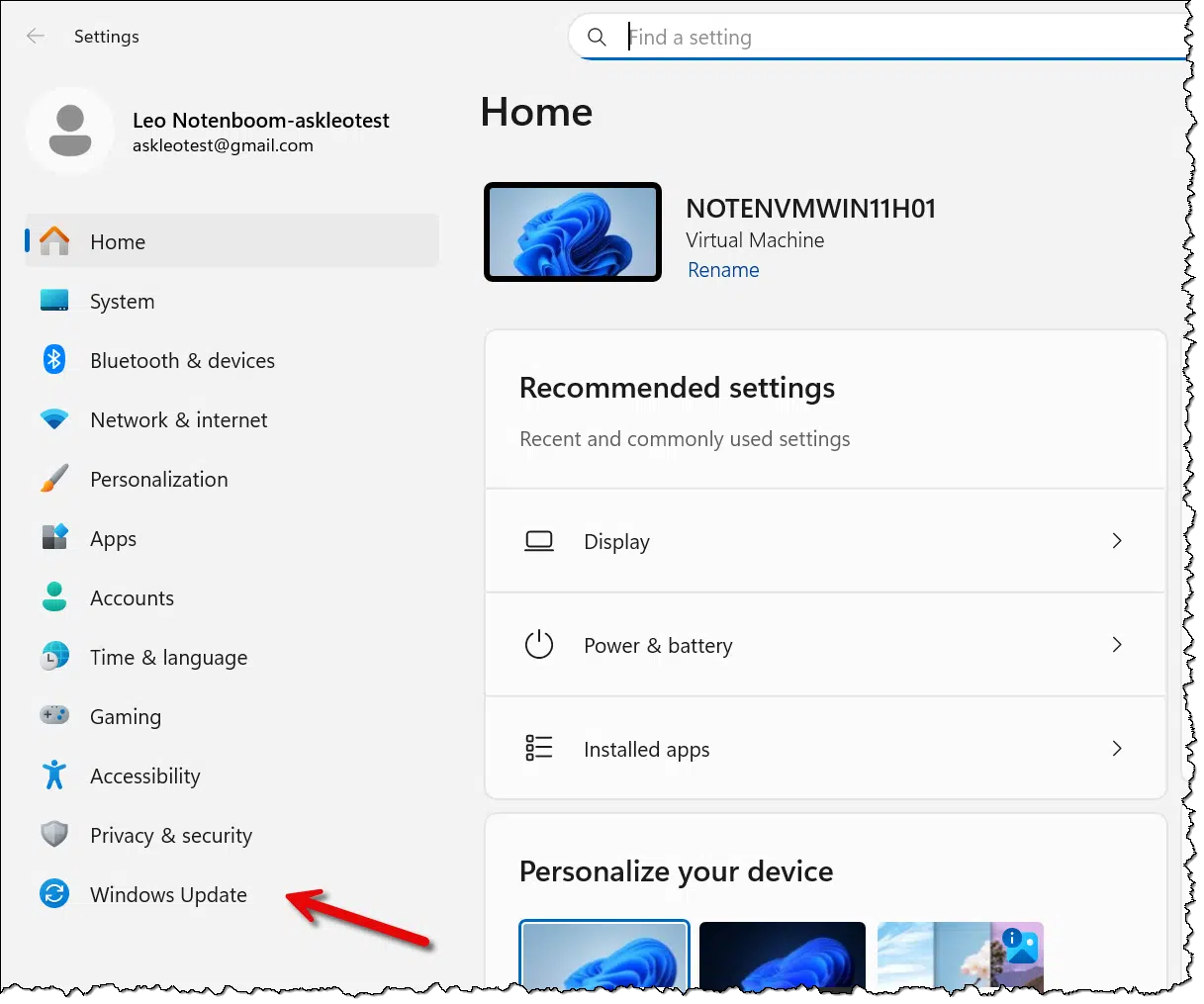Expand the Power & battery chevron

coord(1117,645)
